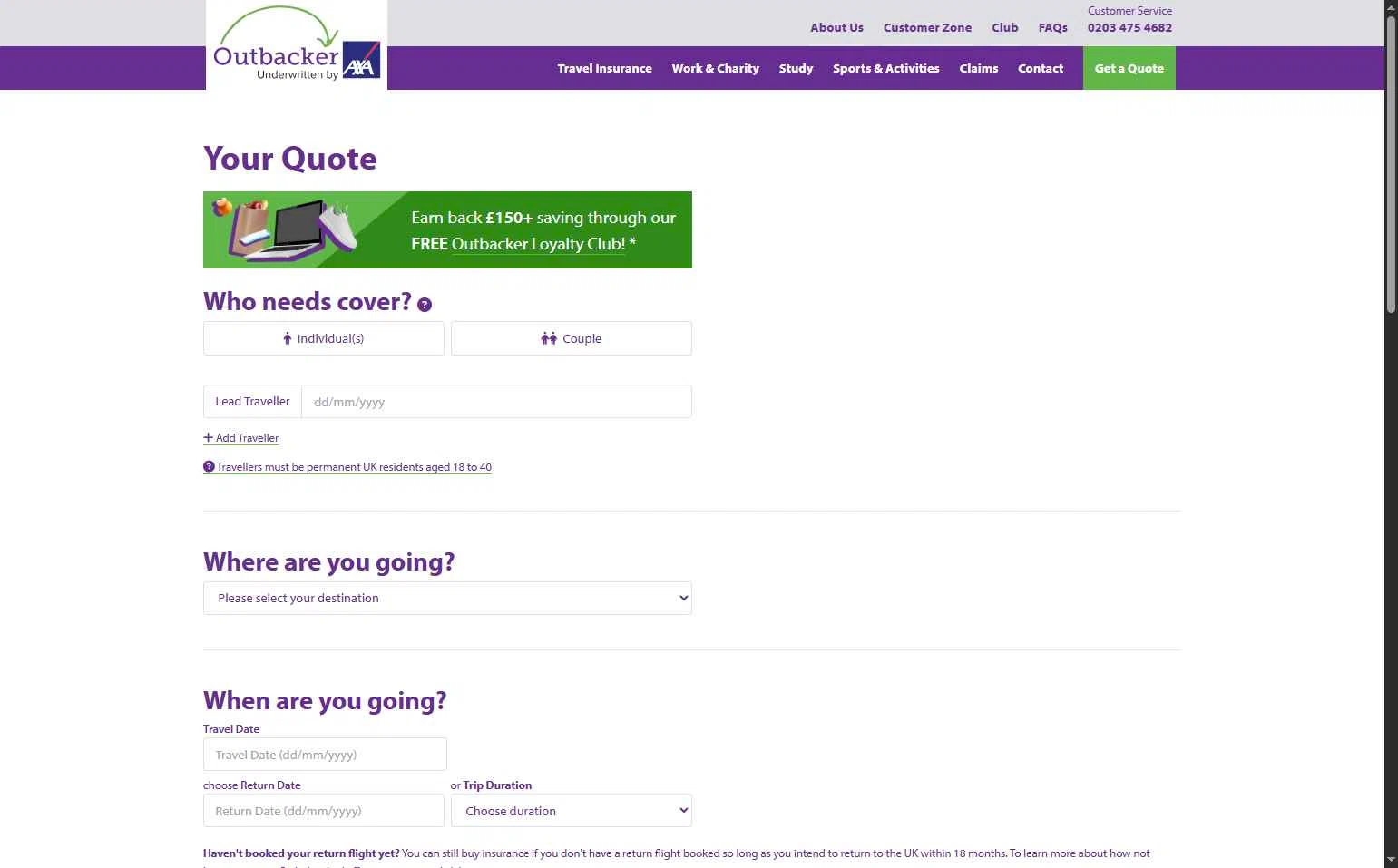Click the Outbacker Loyalty Club banner
The width and height of the screenshot is (1398, 868).
pos(447,229)
